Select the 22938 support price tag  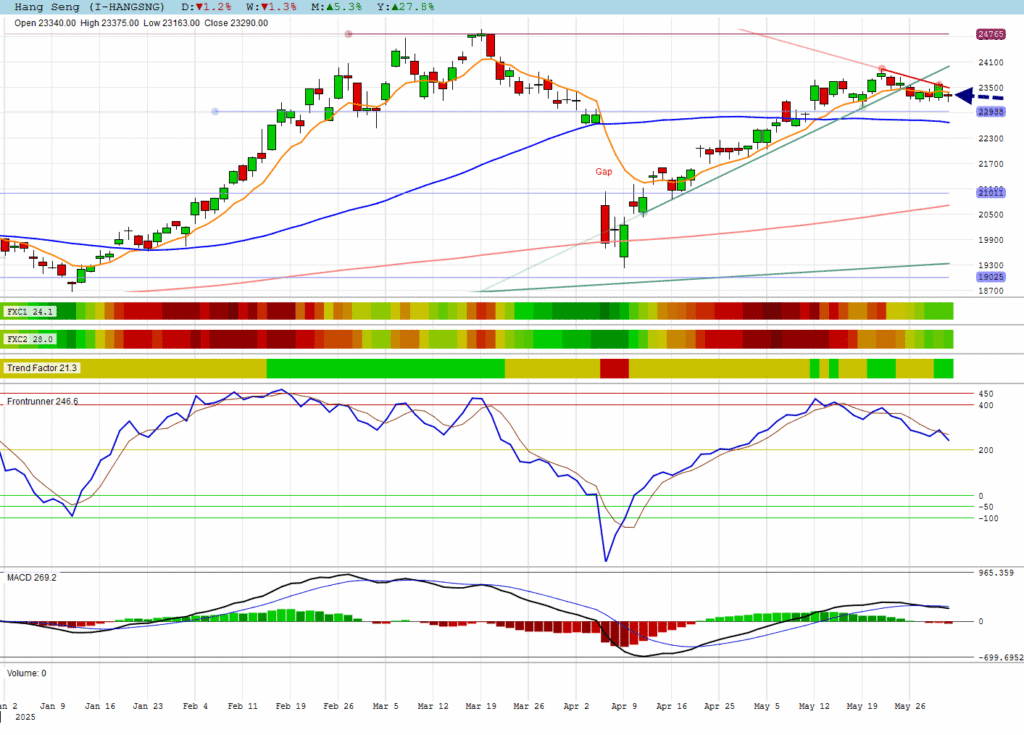(990, 112)
